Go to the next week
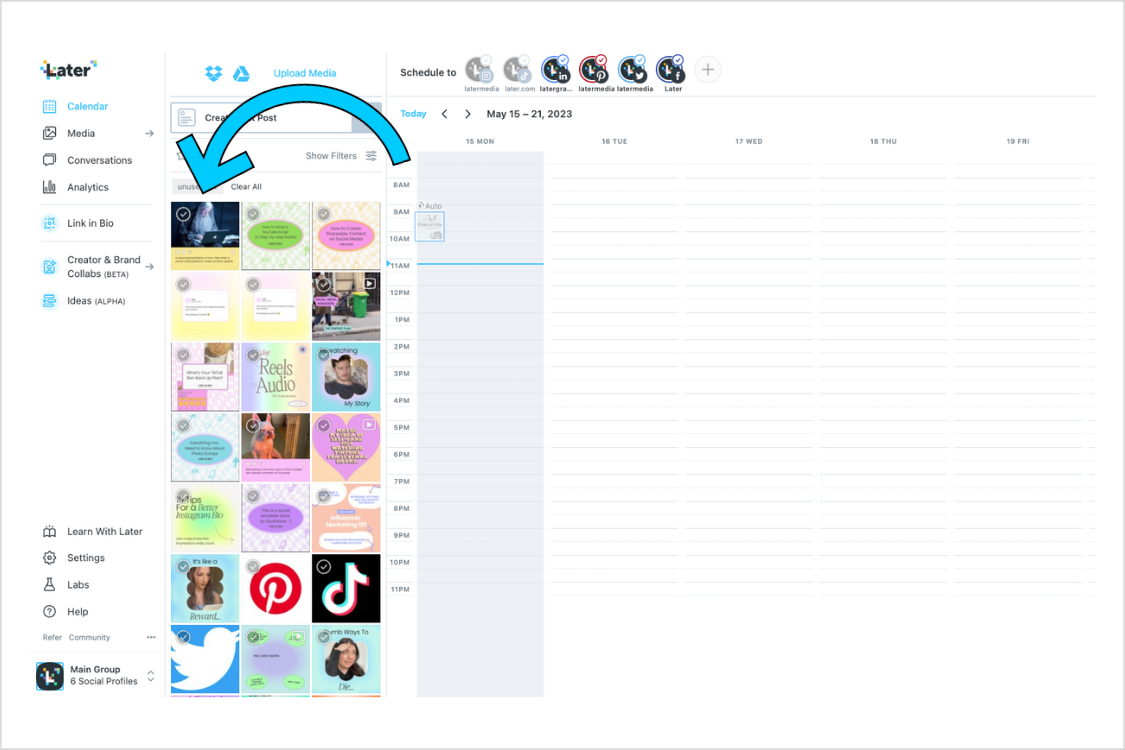The height and width of the screenshot is (750, 1125). click(x=468, y=114)
